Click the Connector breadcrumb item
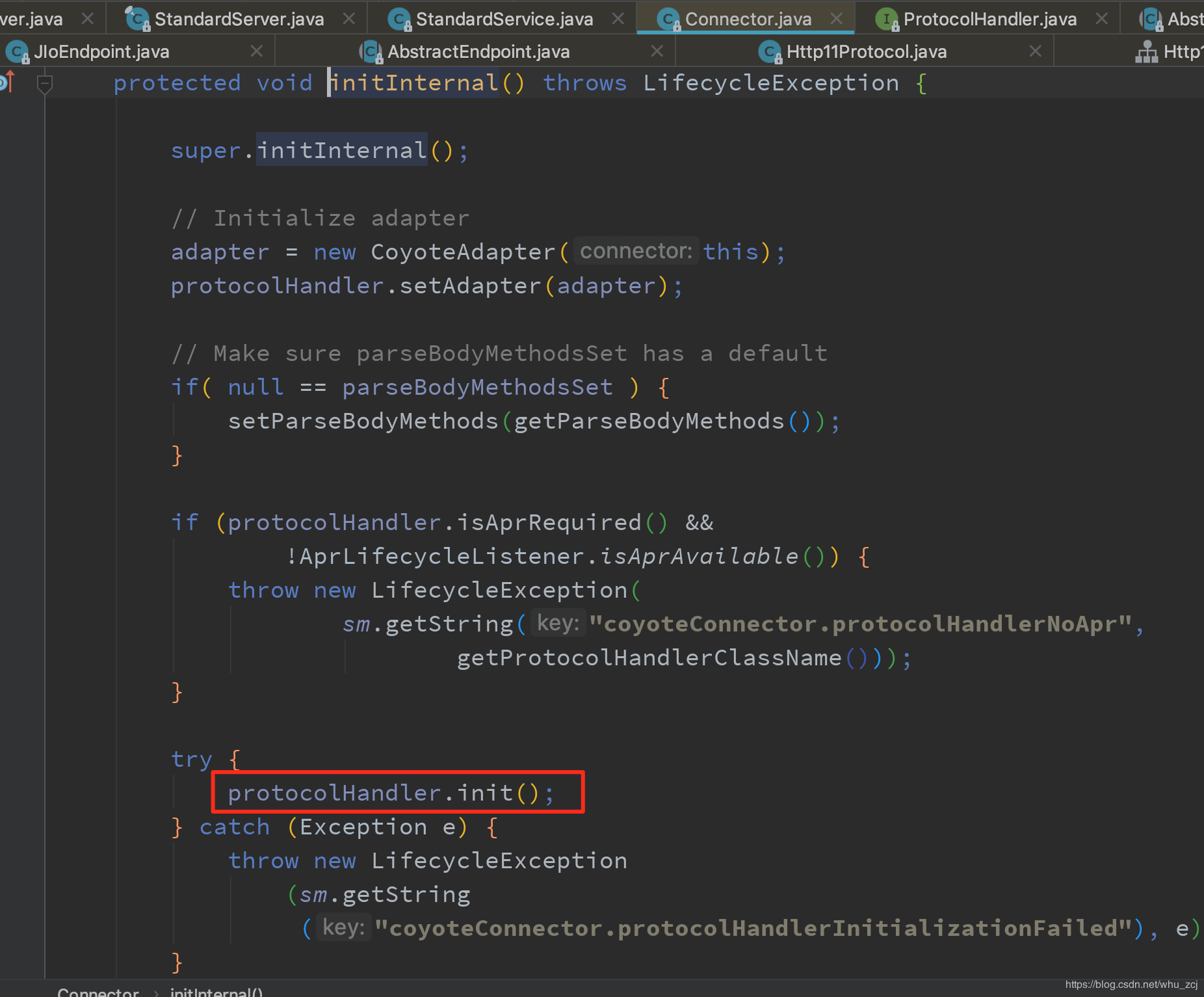Screen dimensions: 1204x997 click(98, 991)
